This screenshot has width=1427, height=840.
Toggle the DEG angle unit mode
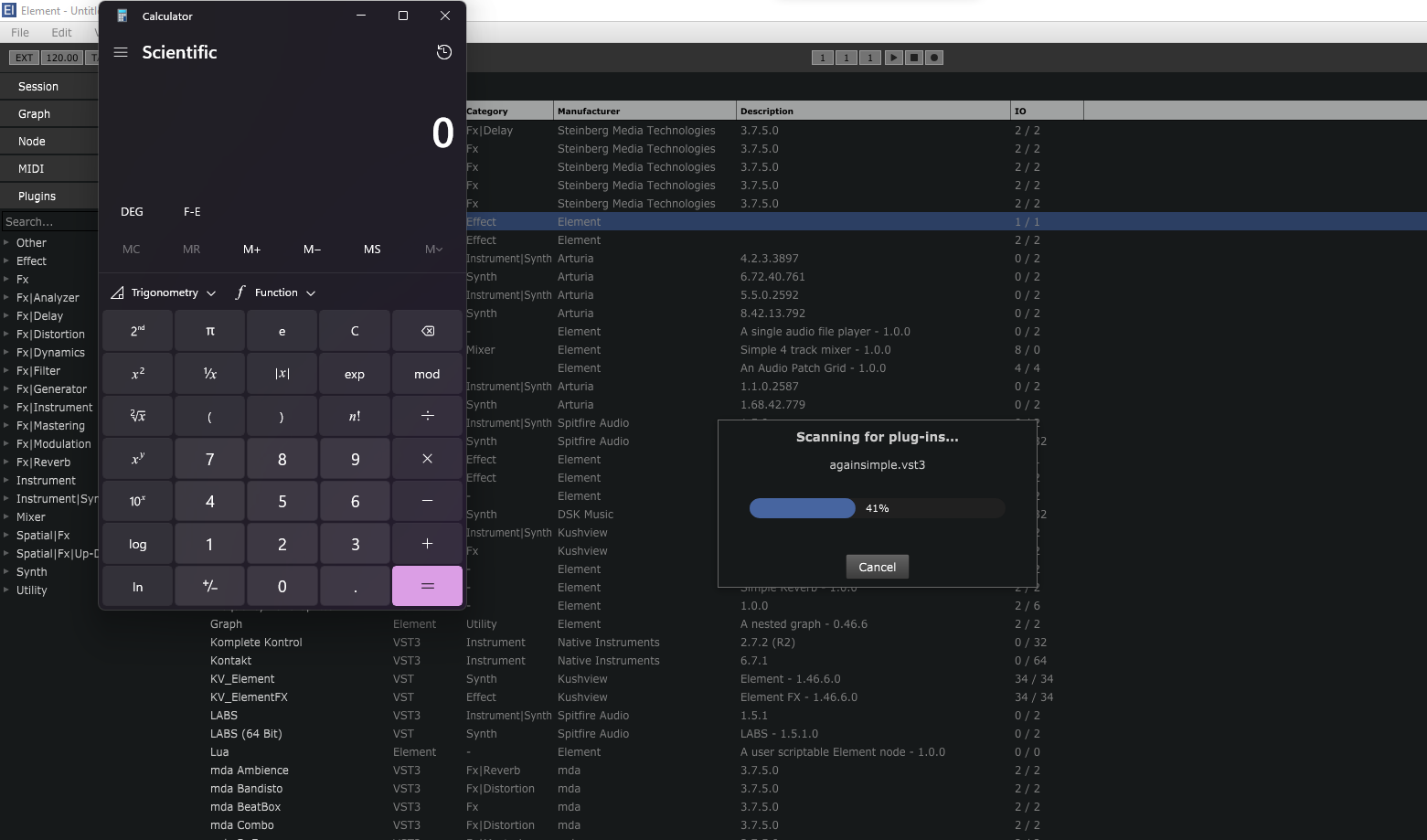(132, 211)
